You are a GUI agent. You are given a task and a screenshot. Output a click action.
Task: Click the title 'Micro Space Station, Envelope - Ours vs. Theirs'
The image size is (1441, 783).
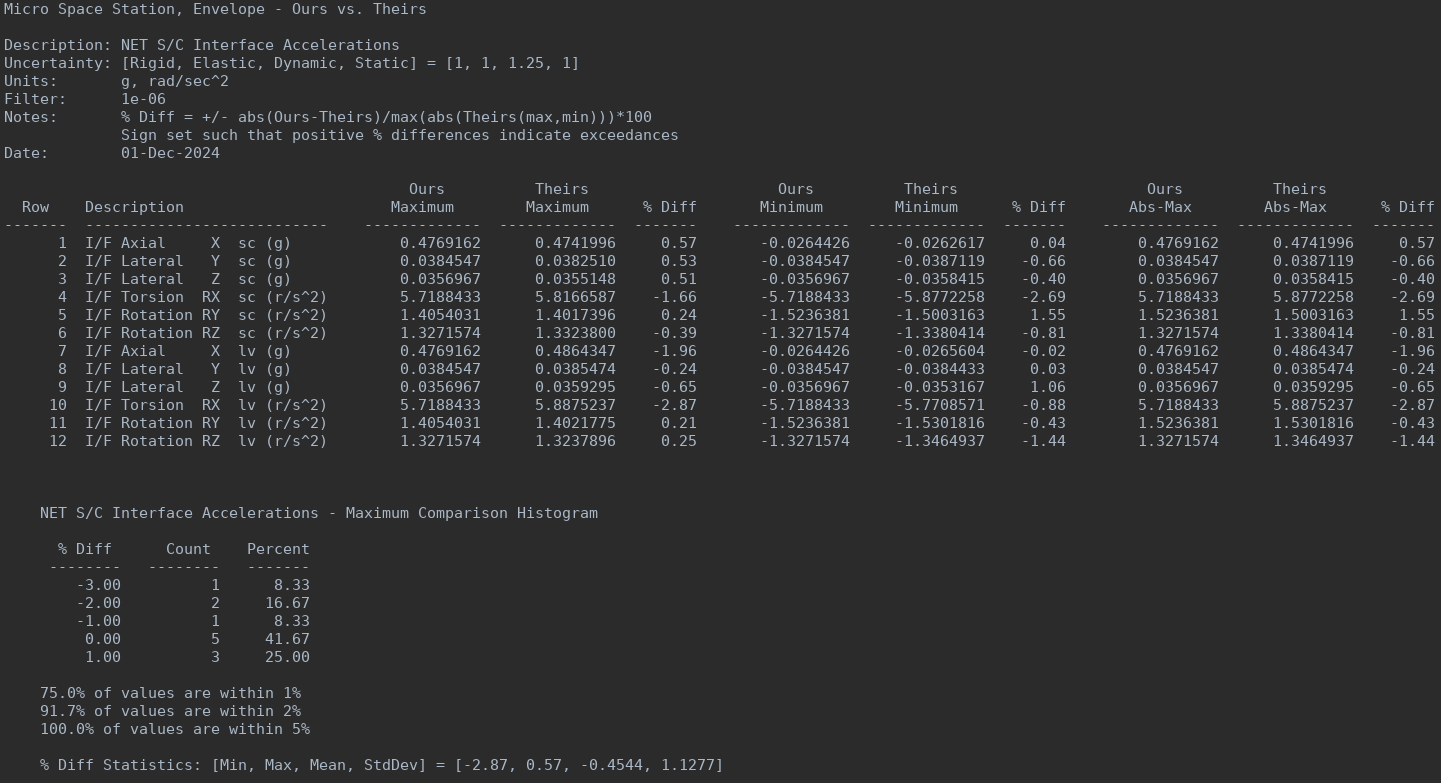click(x=215, y=9)
